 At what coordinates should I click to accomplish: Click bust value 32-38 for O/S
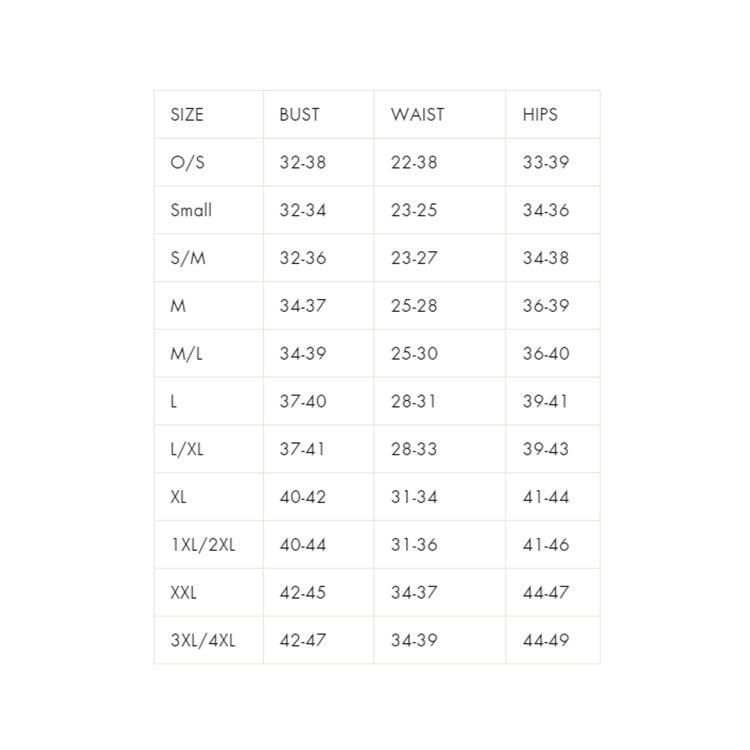(x=303, y=163)
